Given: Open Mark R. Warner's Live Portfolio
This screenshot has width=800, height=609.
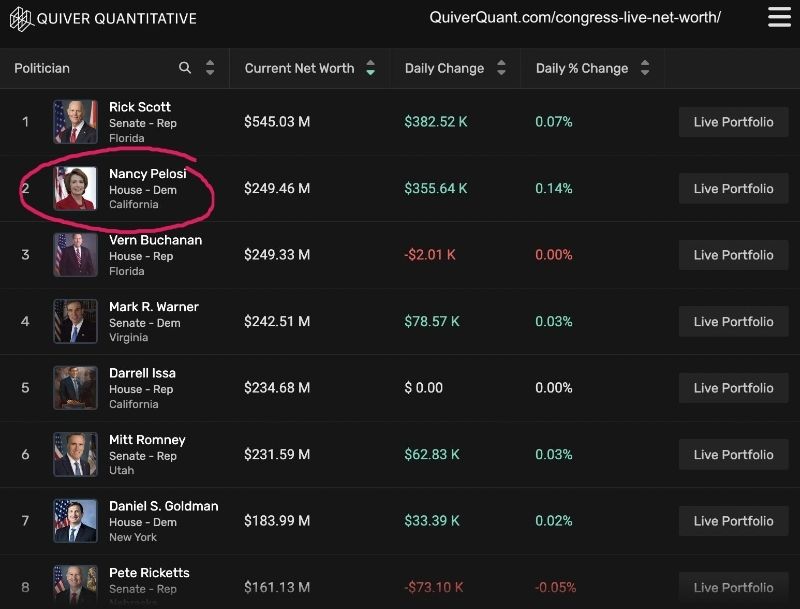Looking at the screenshot, I should point(733,322).
